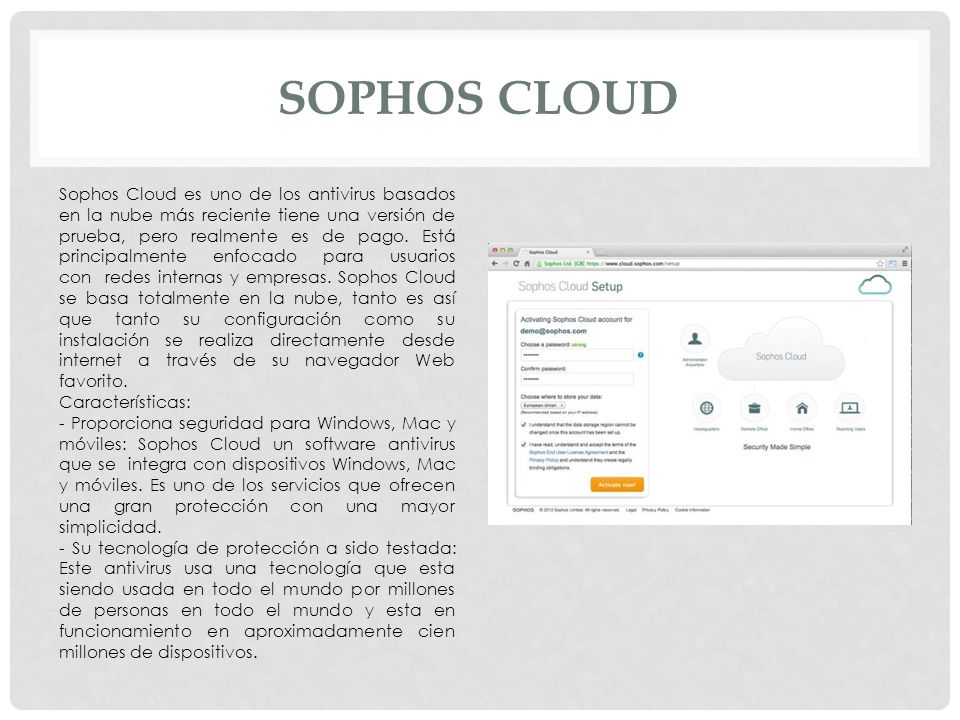Click the 'Características:' line in slide
This screenshot has height=720, width=960.
[x=125, y=402]
